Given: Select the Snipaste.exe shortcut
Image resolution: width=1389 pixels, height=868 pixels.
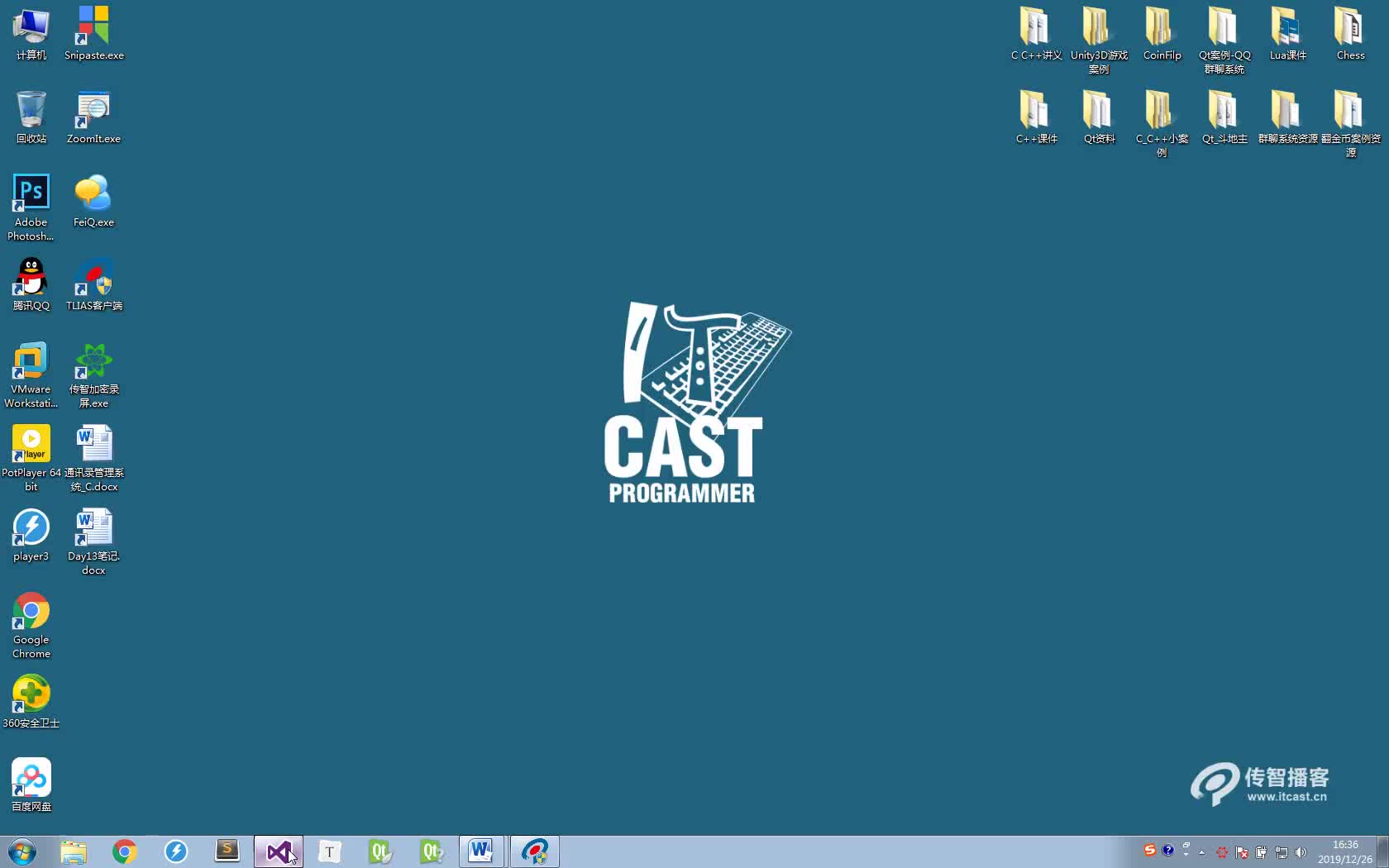Looking at the screenshot, I should [x=93, y=34].
